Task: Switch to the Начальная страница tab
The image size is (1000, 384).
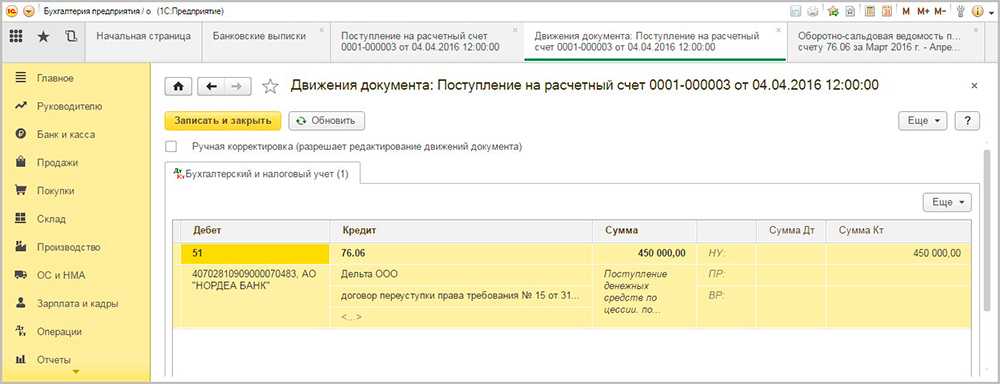Action: [143, 42]
